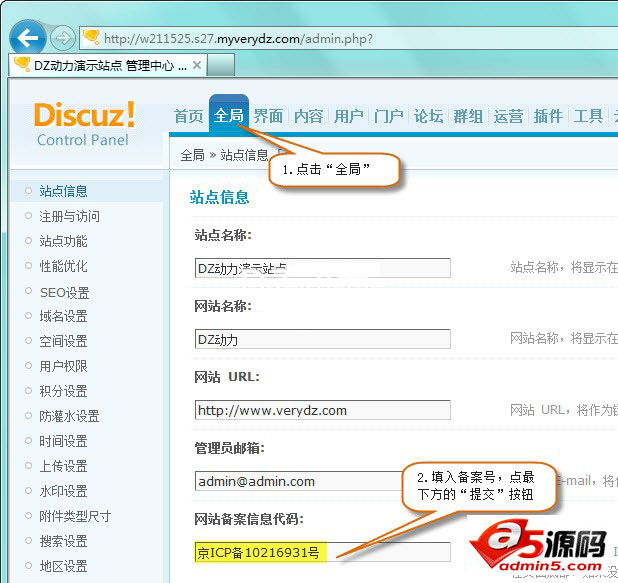Click the 网站 URL input field
The width and height of the screenshot is (618, 583).
323,410
